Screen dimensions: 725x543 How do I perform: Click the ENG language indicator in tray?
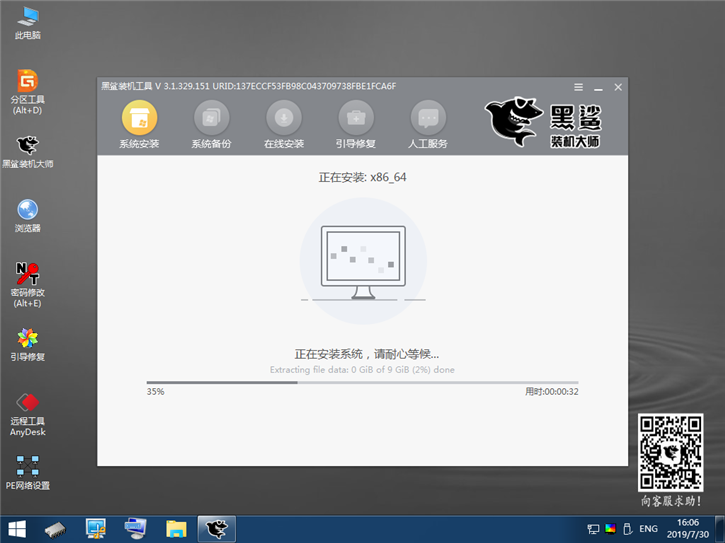pos(648,528)
